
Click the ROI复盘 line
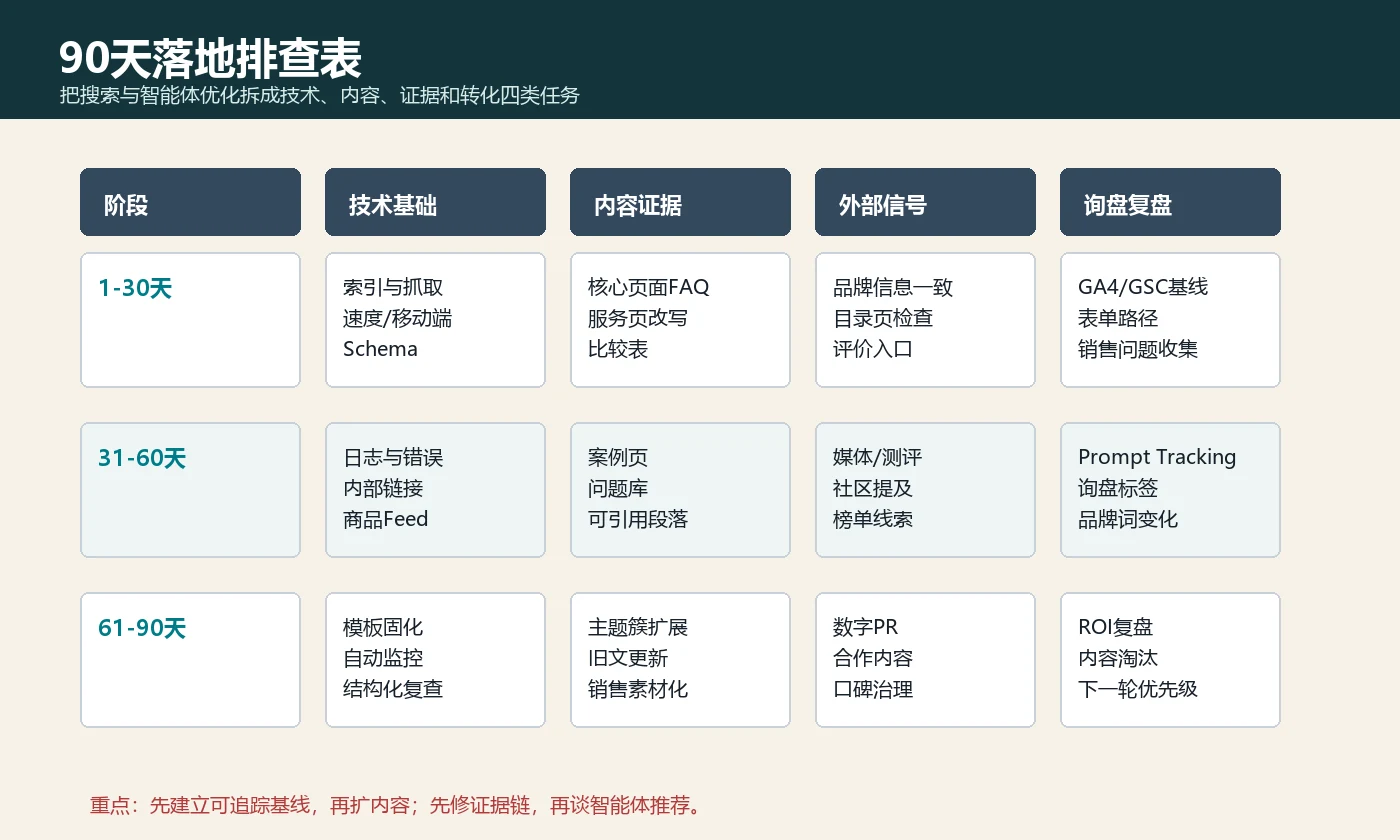point(1116,627)
